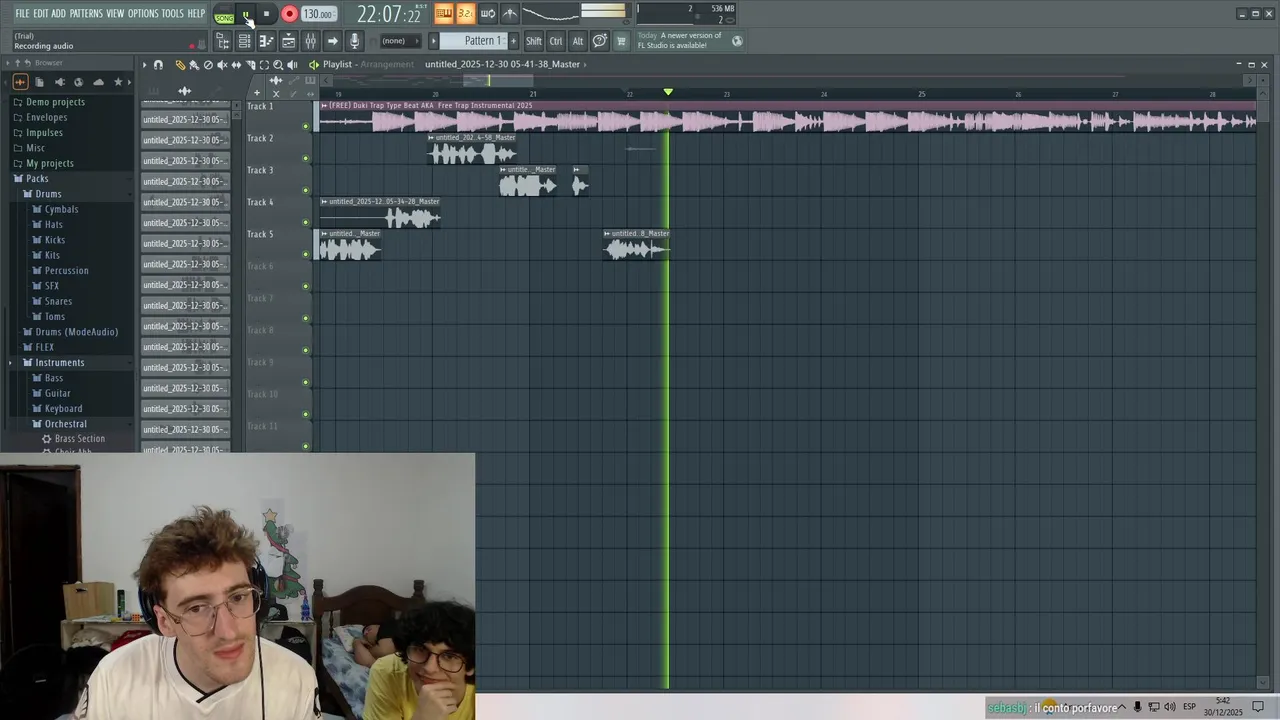Mute Track 3 with its green light
Viewport: 1280px width, 720px height.
click(x=306, y=191)
